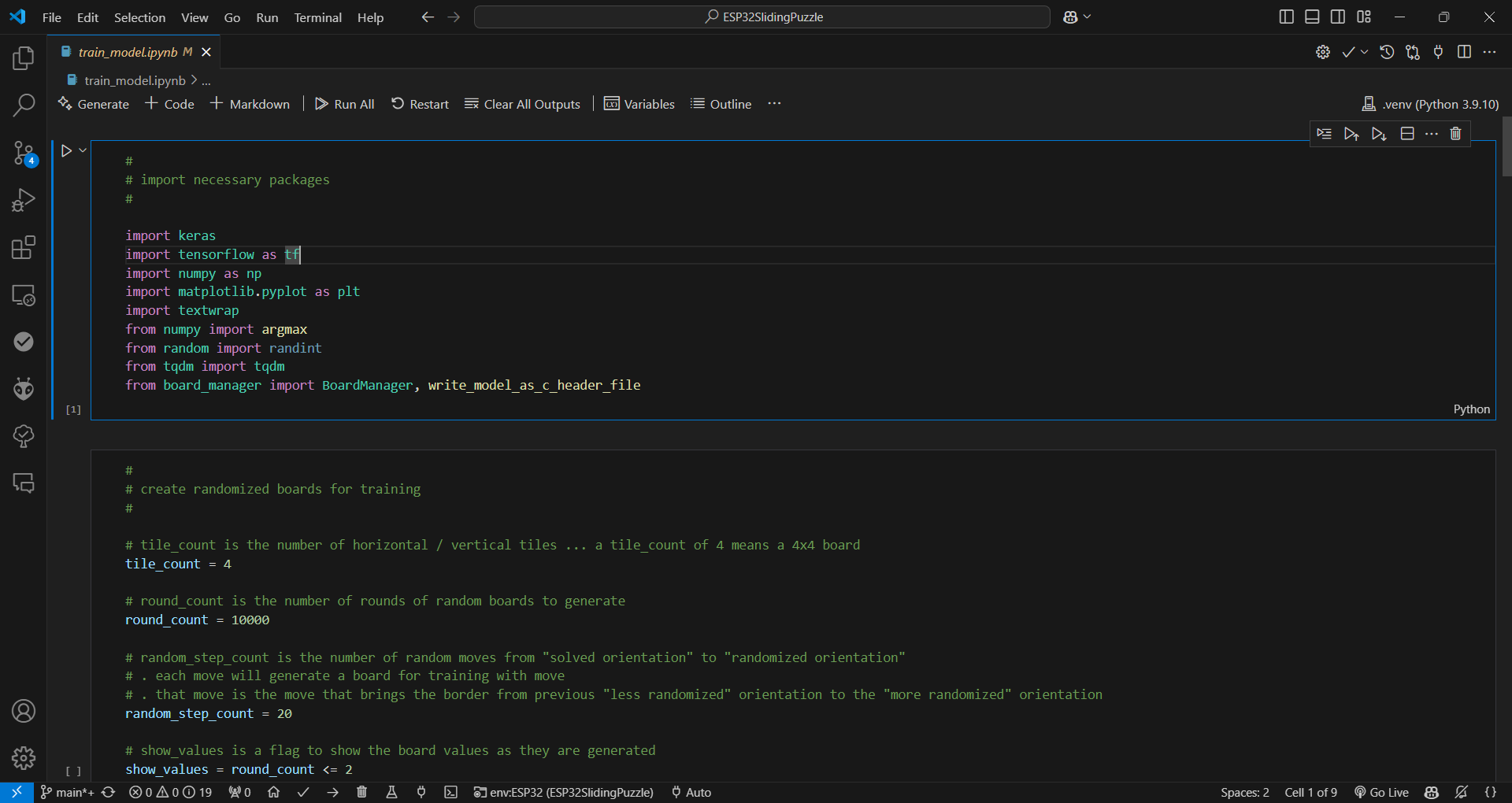Open timeline history icon in editor title
1512x803 pixels.
point(1387,52)
